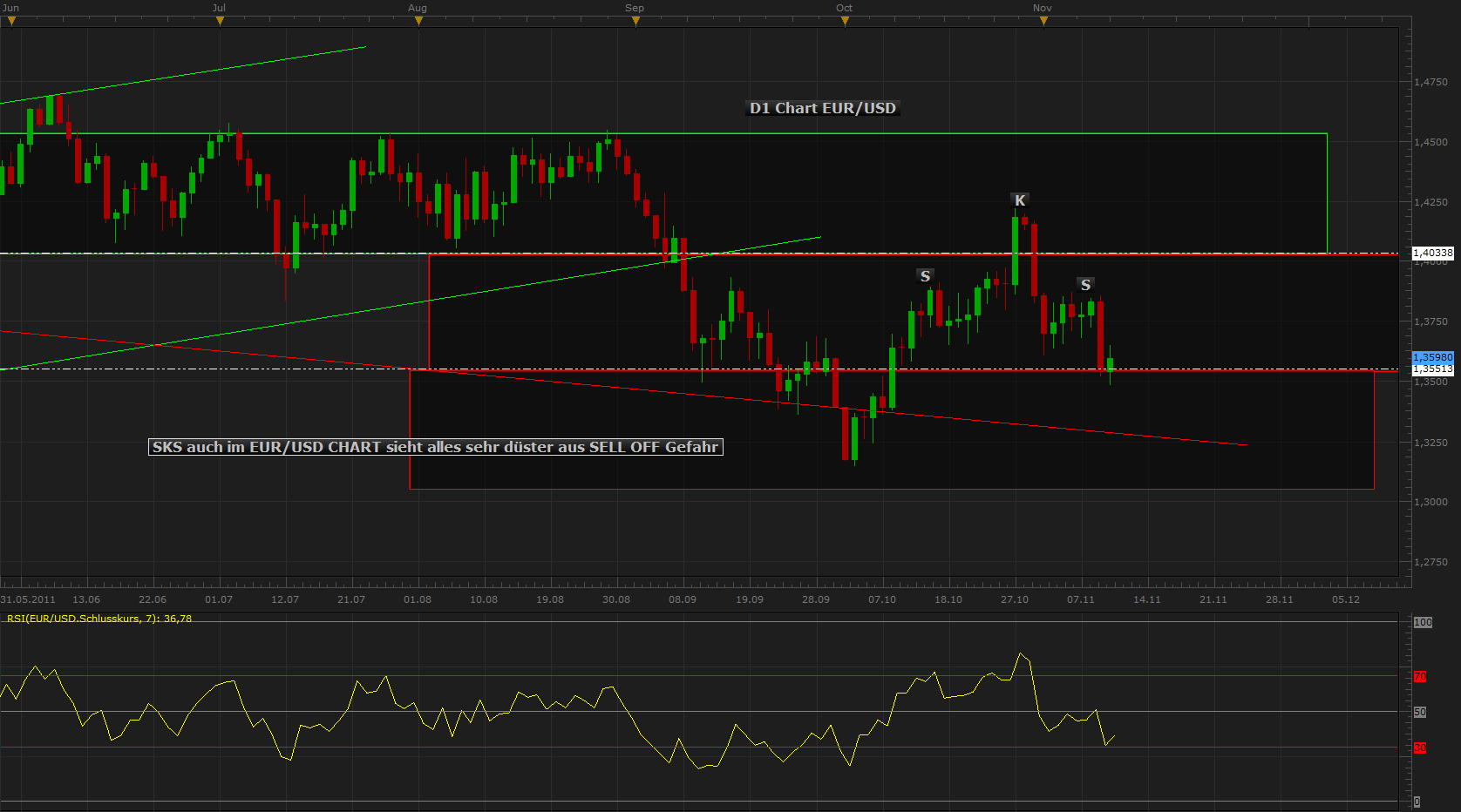This screenshot has width=1461, height=812.
Task: Select the orange Jun timeline marker
Action: tap(12, 19)
